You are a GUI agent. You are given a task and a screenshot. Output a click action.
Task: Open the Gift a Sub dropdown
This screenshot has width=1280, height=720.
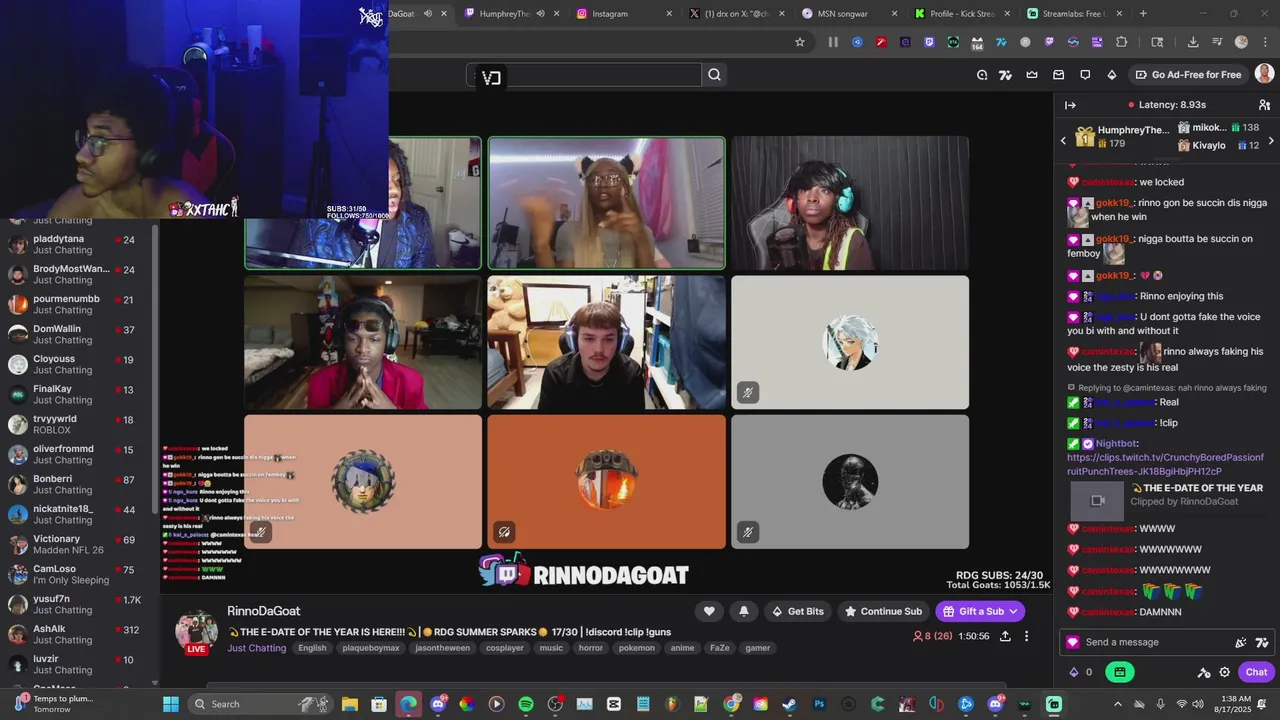pyautogui.click(x=980, y=611)
